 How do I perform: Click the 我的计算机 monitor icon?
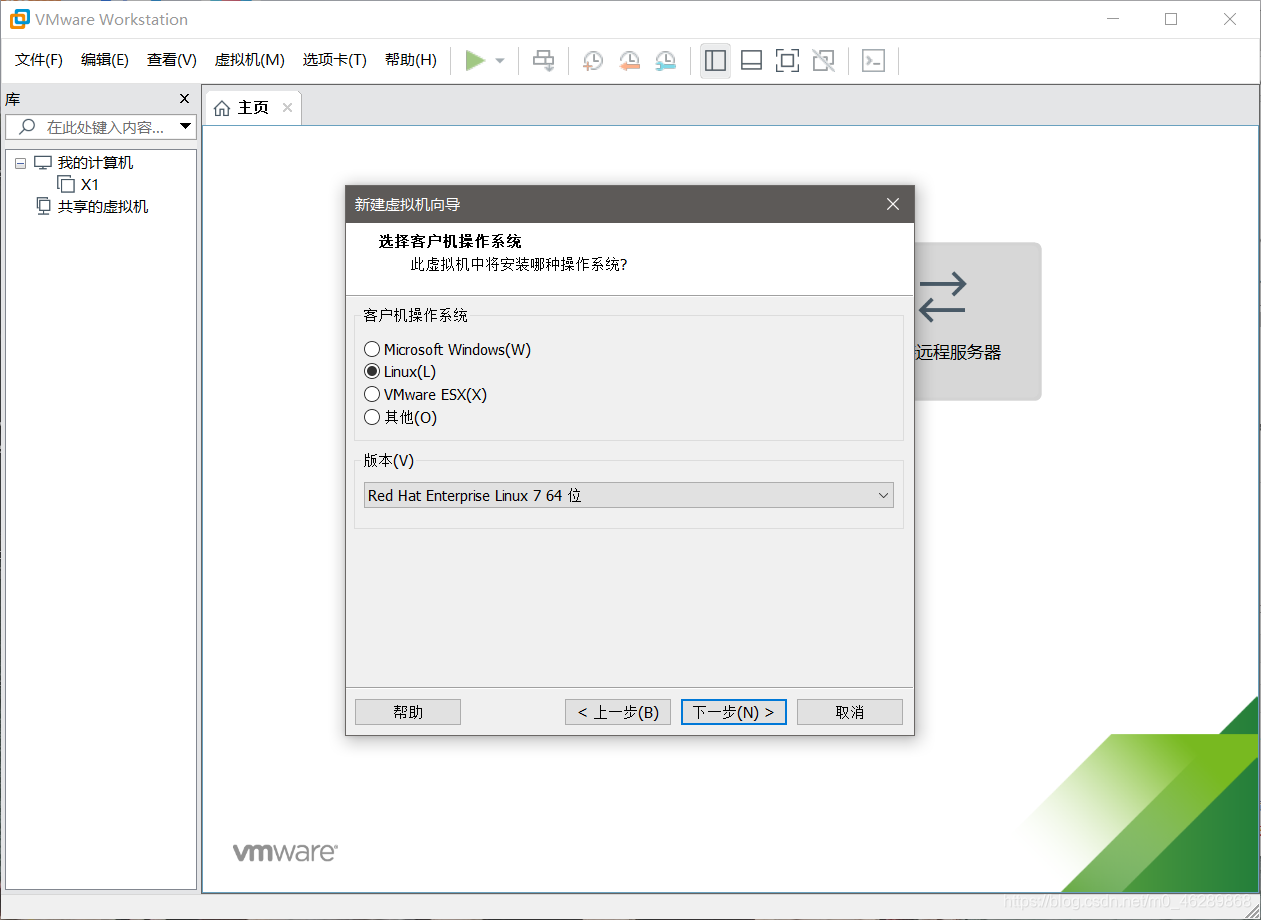(x=42, y=163)
